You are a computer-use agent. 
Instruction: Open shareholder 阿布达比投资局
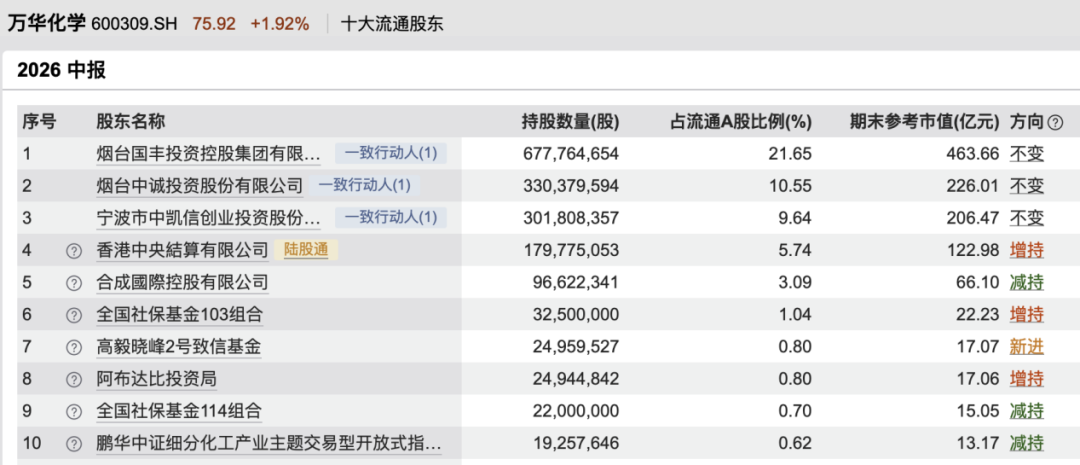click(156, 380)
